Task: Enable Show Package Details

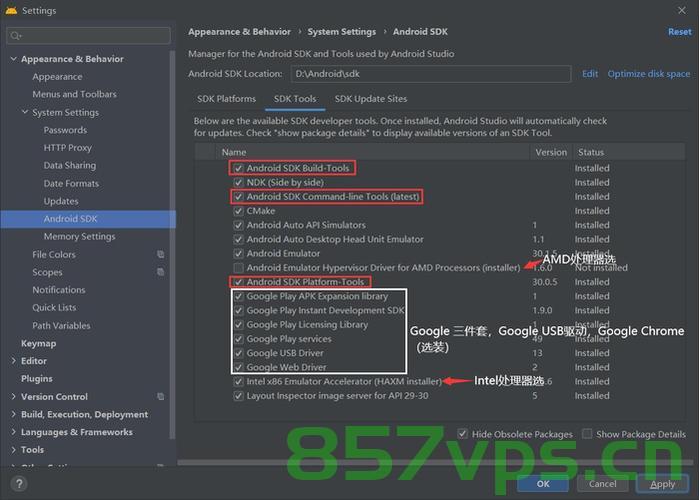Action: (x=587, y=434)
